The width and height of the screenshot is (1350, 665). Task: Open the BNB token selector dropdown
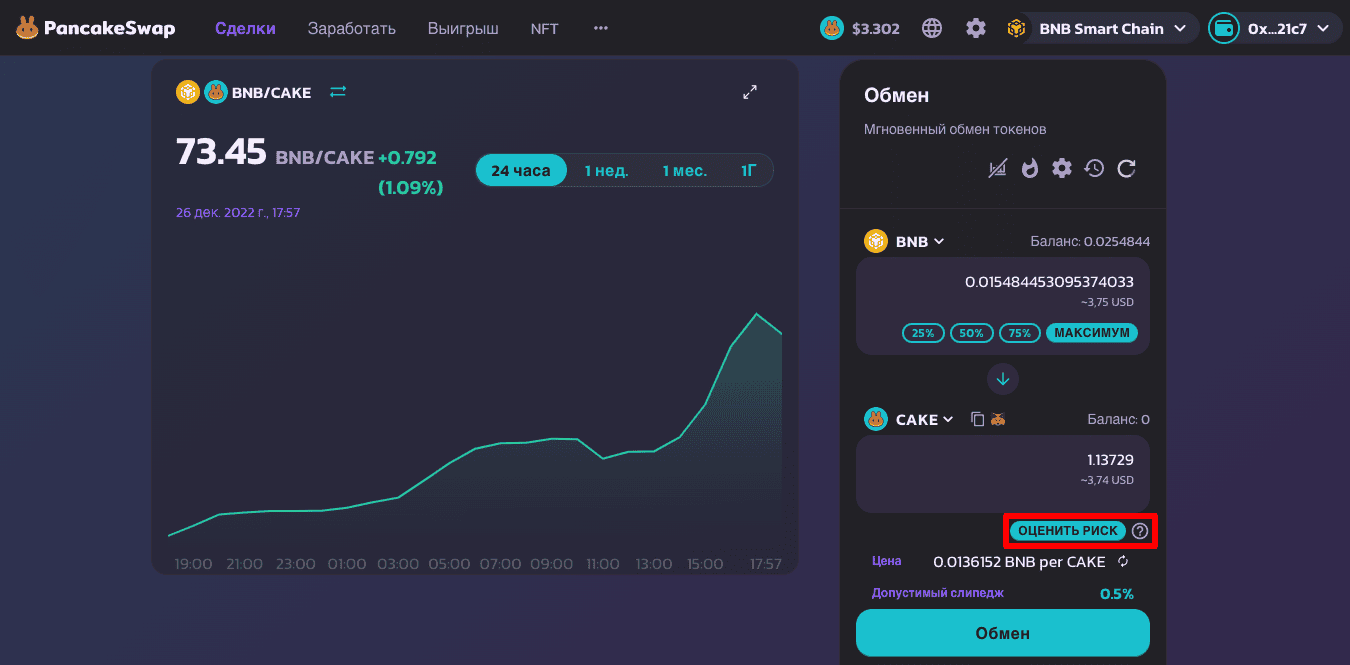tap(905, 241)
